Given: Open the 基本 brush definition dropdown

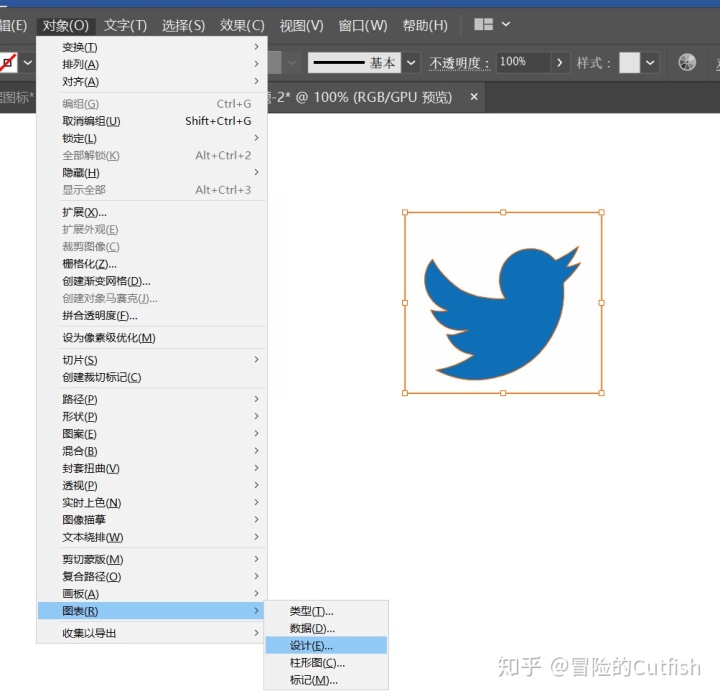Looking at the screenshot, I should [x=411, y=62].
